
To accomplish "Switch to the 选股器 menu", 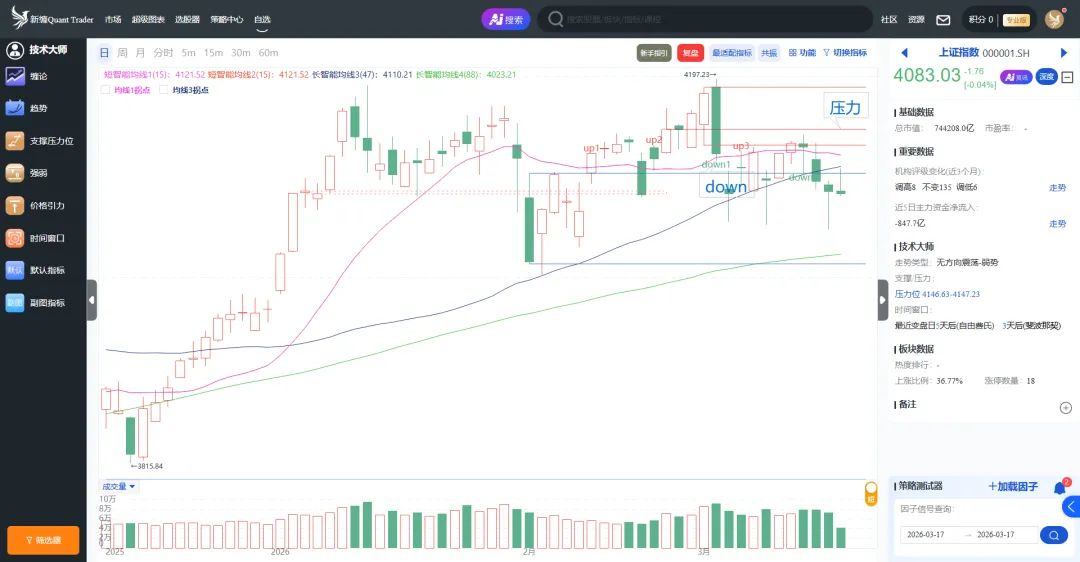I will tap(187, 19).
